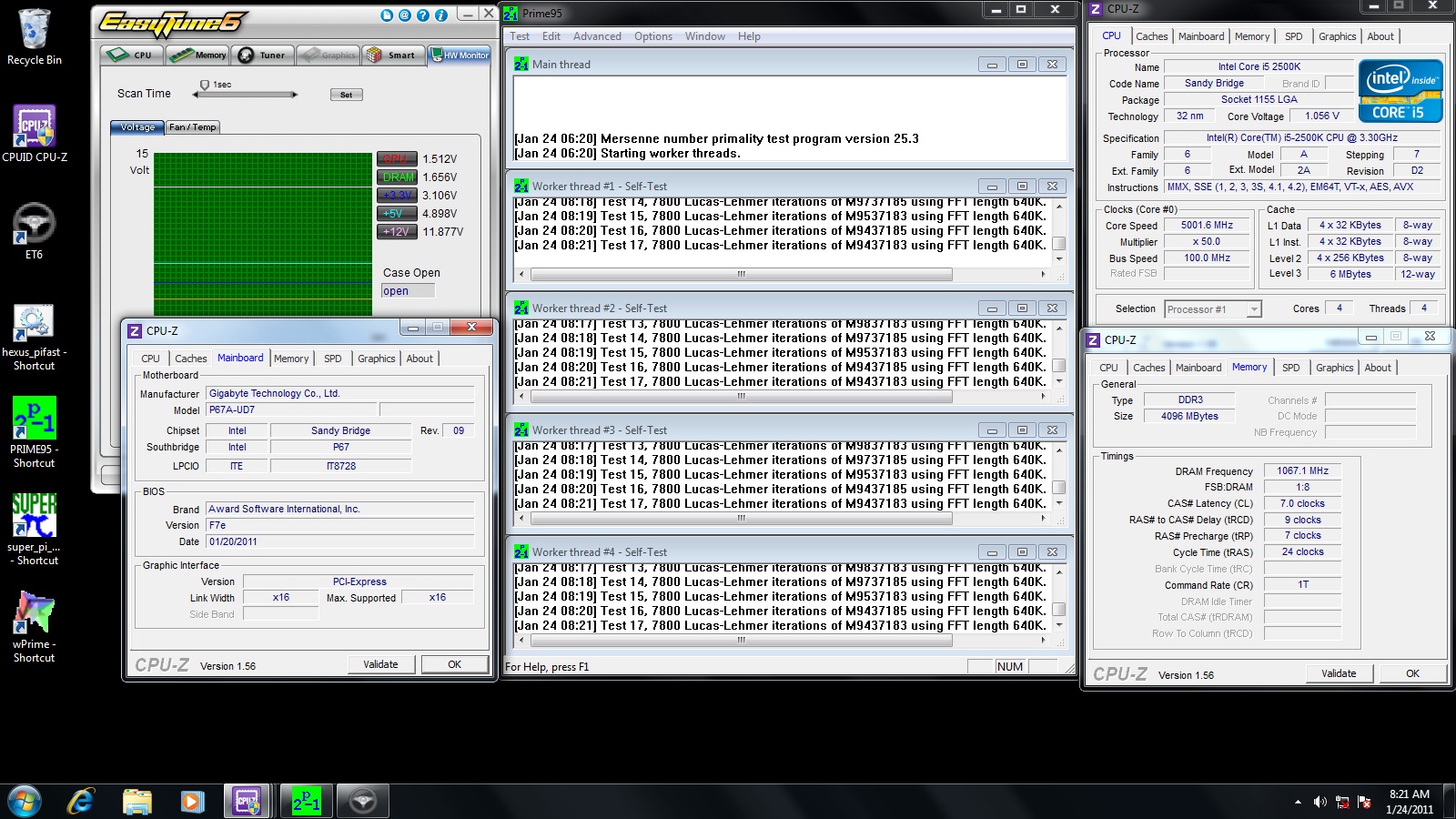Open the EasyTune6 help question-mark icon
Screen dimensions: 1456x819
click(x=423, y=15)
